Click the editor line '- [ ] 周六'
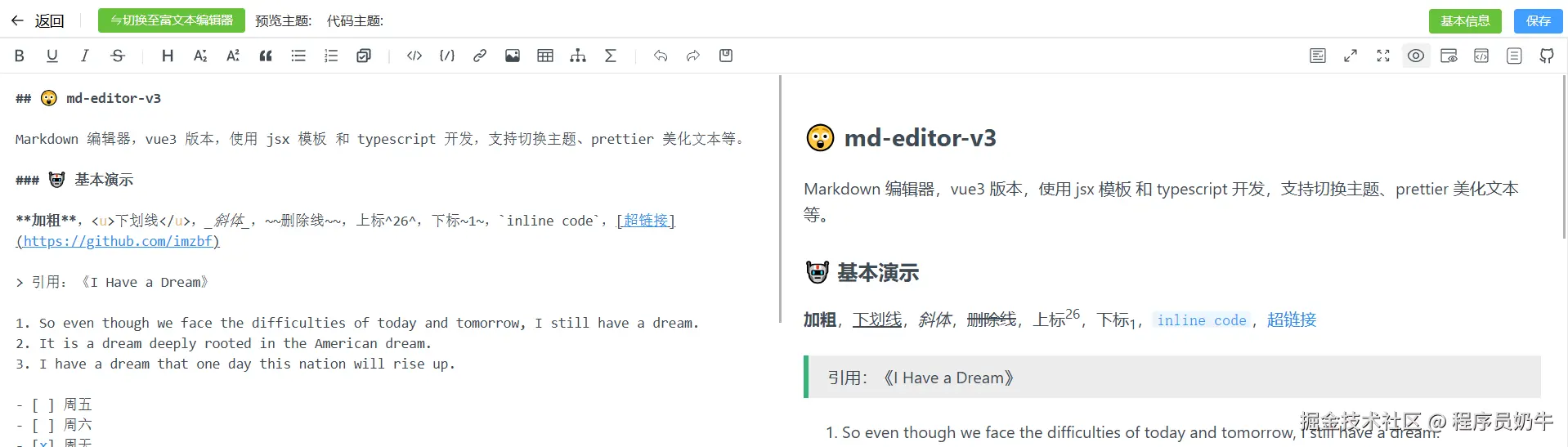 (54, 425)
